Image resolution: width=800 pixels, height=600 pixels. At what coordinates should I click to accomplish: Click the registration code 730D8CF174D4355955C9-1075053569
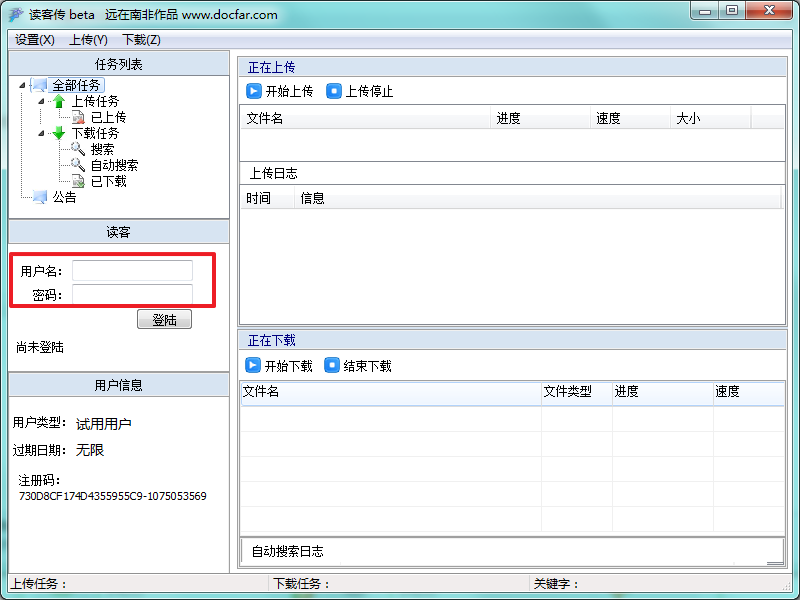tap(113, 496)
